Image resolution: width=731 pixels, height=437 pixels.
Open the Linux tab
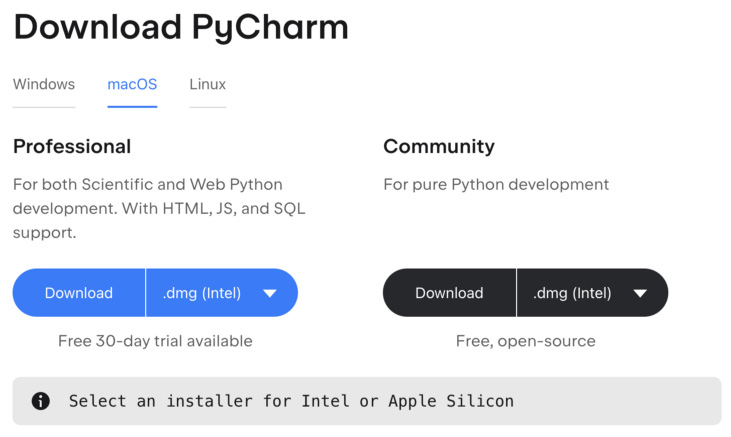click(207, 84)
